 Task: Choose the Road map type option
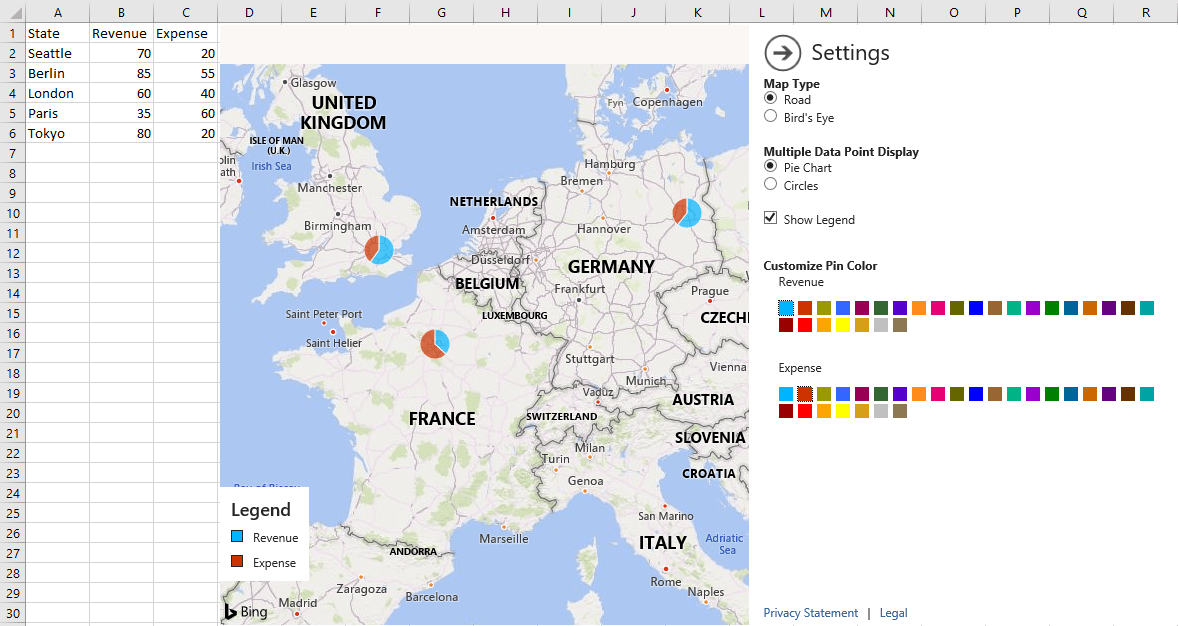click(x=770, y=99)
